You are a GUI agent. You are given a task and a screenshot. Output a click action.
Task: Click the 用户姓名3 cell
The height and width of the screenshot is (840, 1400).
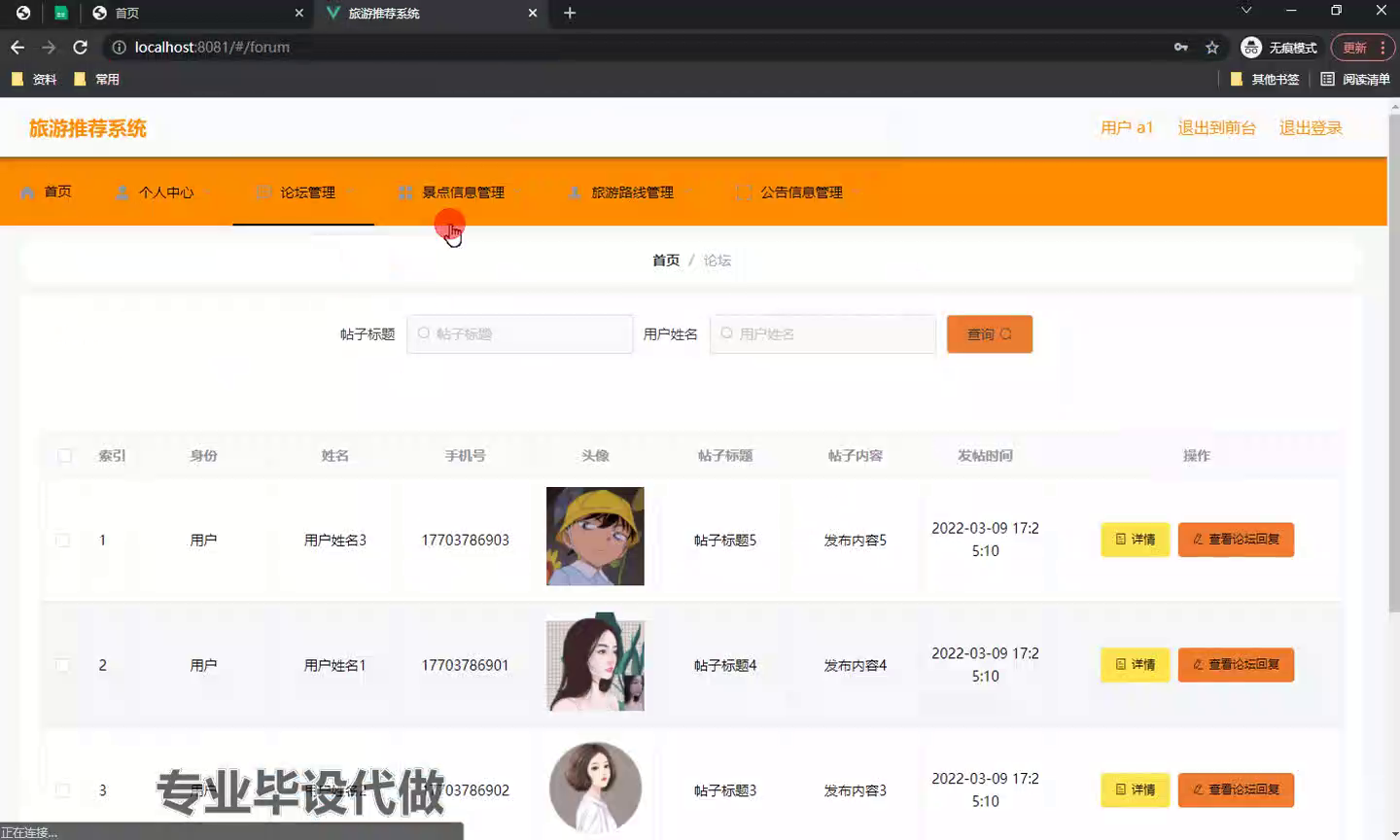coord(335,540)
